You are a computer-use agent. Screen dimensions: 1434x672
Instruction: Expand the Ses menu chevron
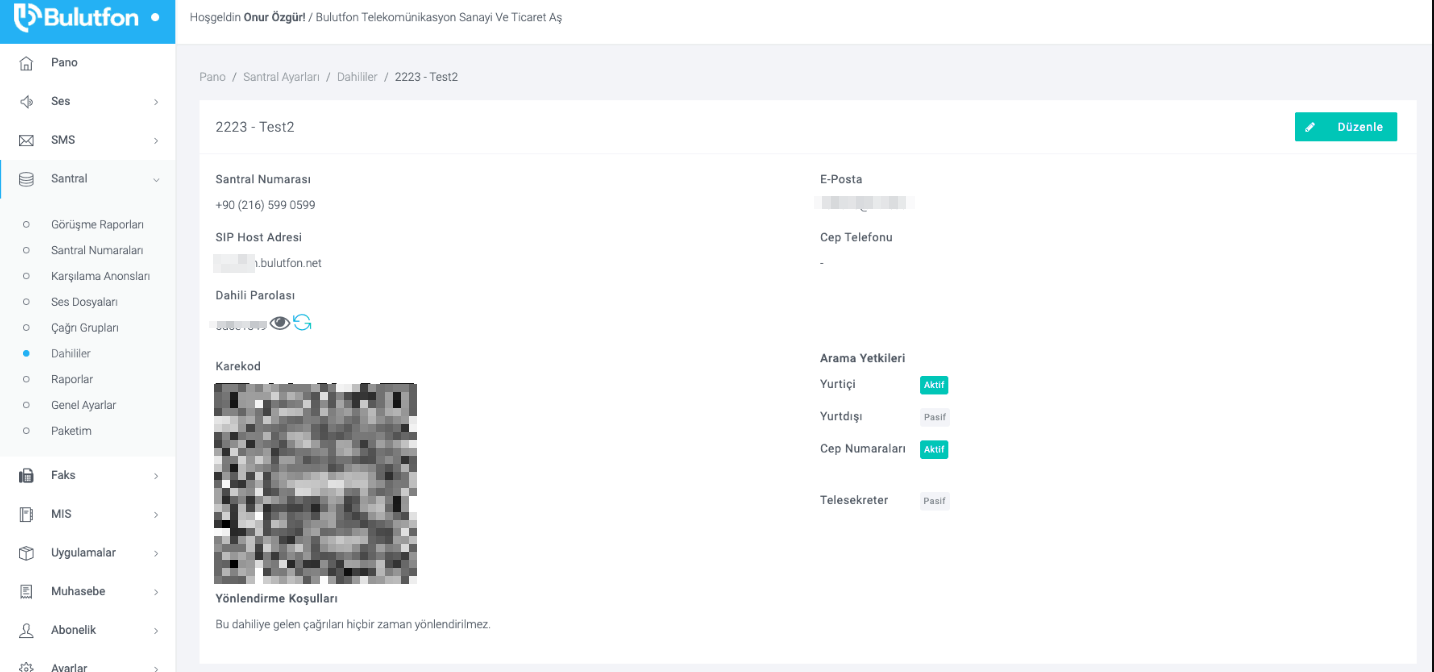[156, 102]
